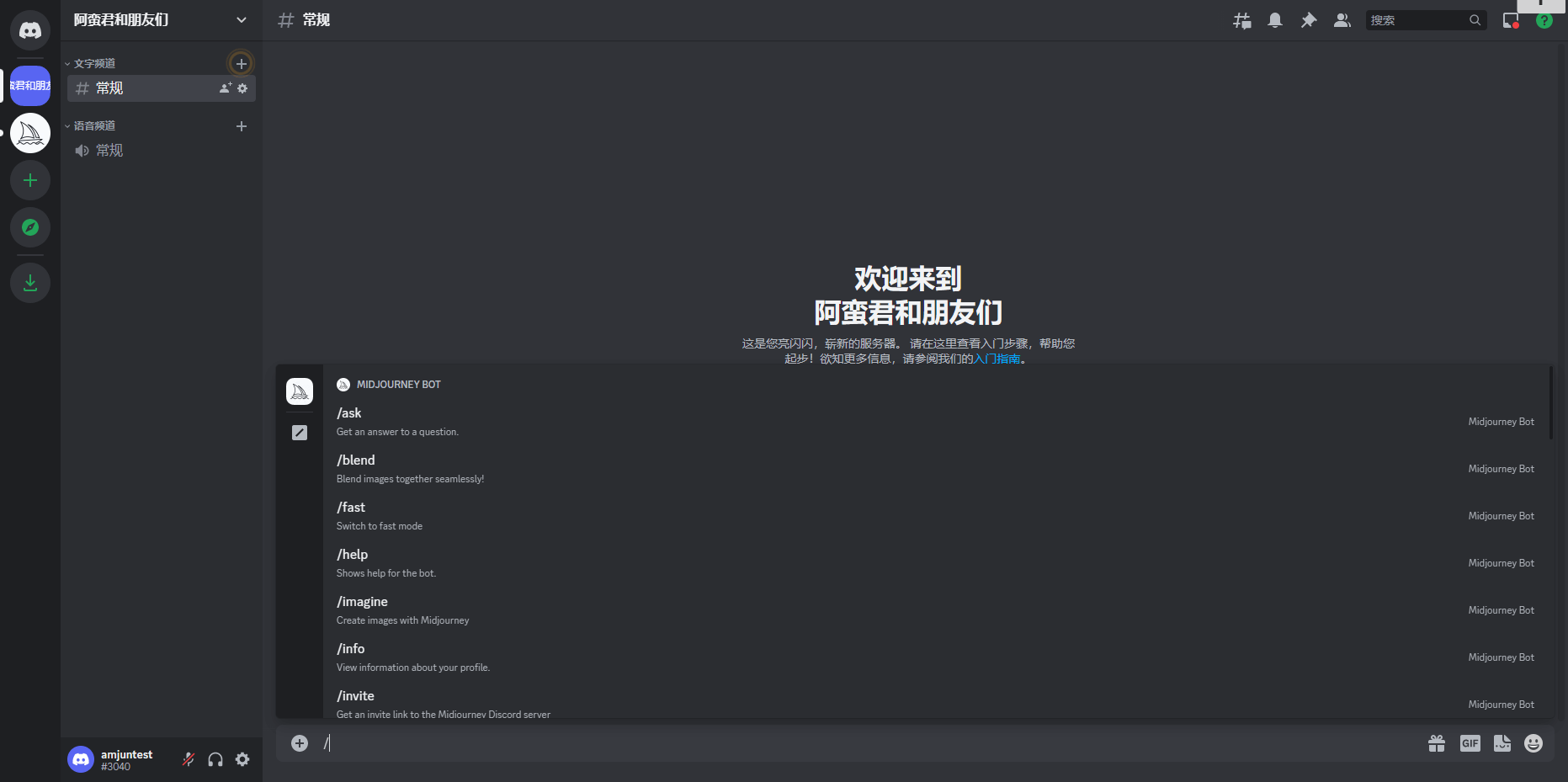
Task: Click the green Add a Server plus icon
Action: pos(30,180)
